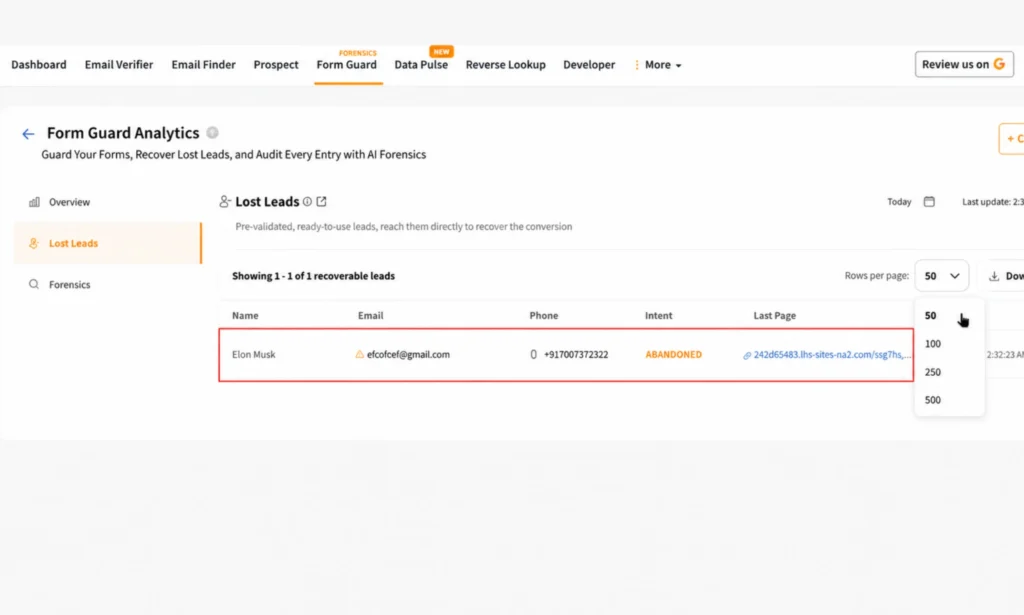Viewport: 1024px width, 615px height.
Task: Click the Last Page column header
Action: tap(775, 315)
